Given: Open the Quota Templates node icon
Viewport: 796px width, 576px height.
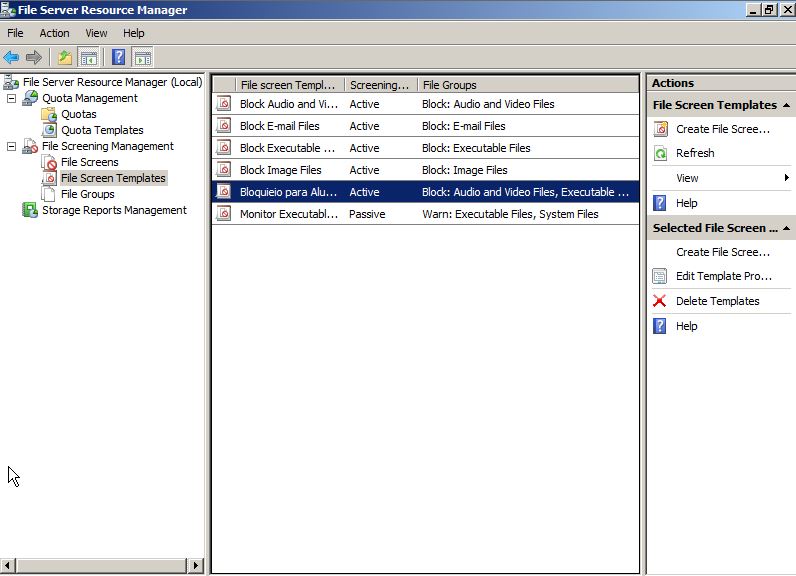Looking at the screenshot, I should coord(49,130).
